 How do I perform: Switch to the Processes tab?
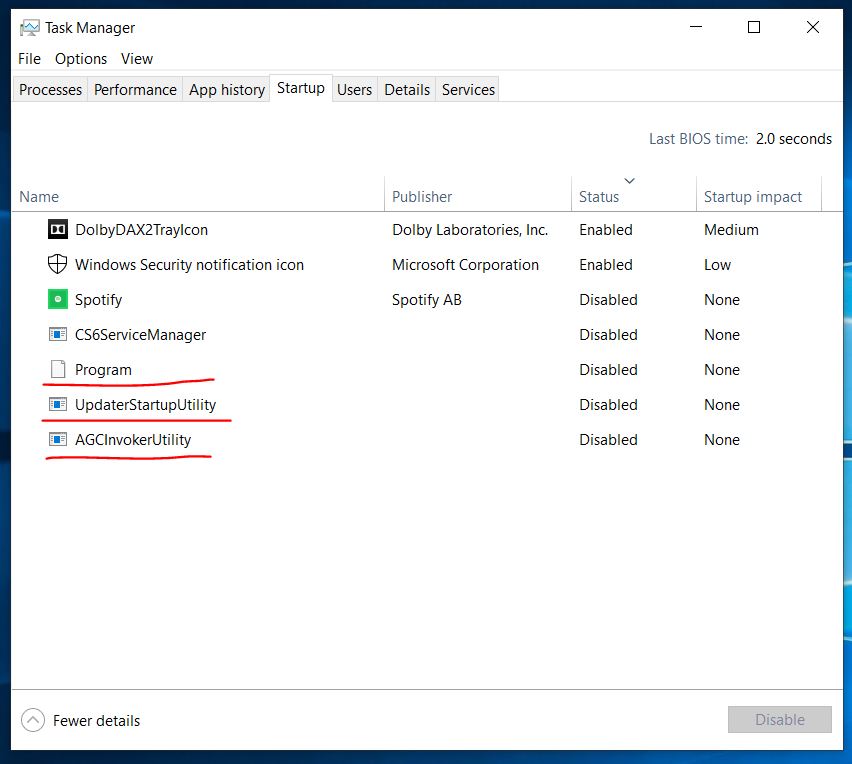coord(50,90)
